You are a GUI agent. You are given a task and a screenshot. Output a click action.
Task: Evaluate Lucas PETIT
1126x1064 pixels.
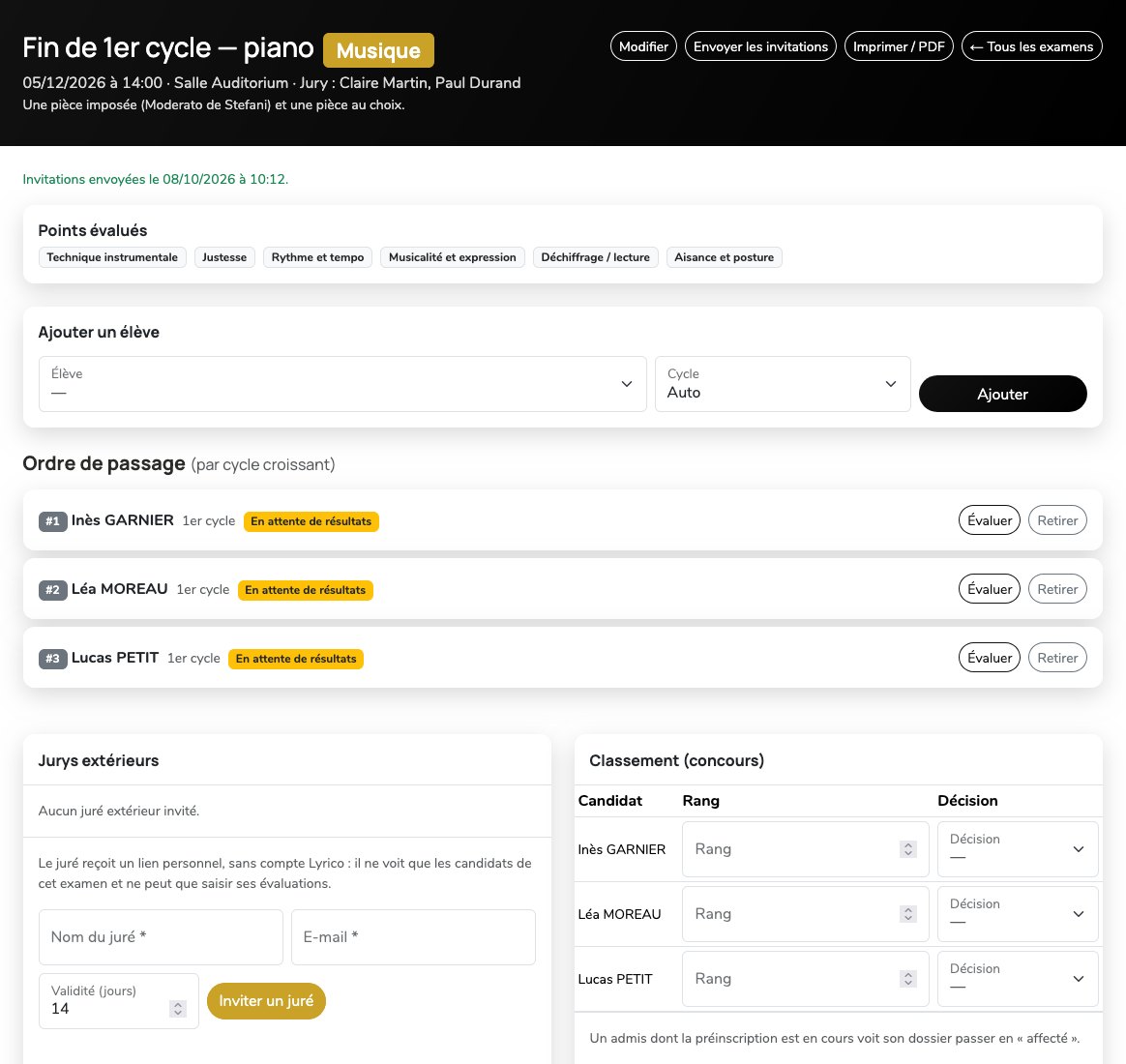click(x=989, y=658)
